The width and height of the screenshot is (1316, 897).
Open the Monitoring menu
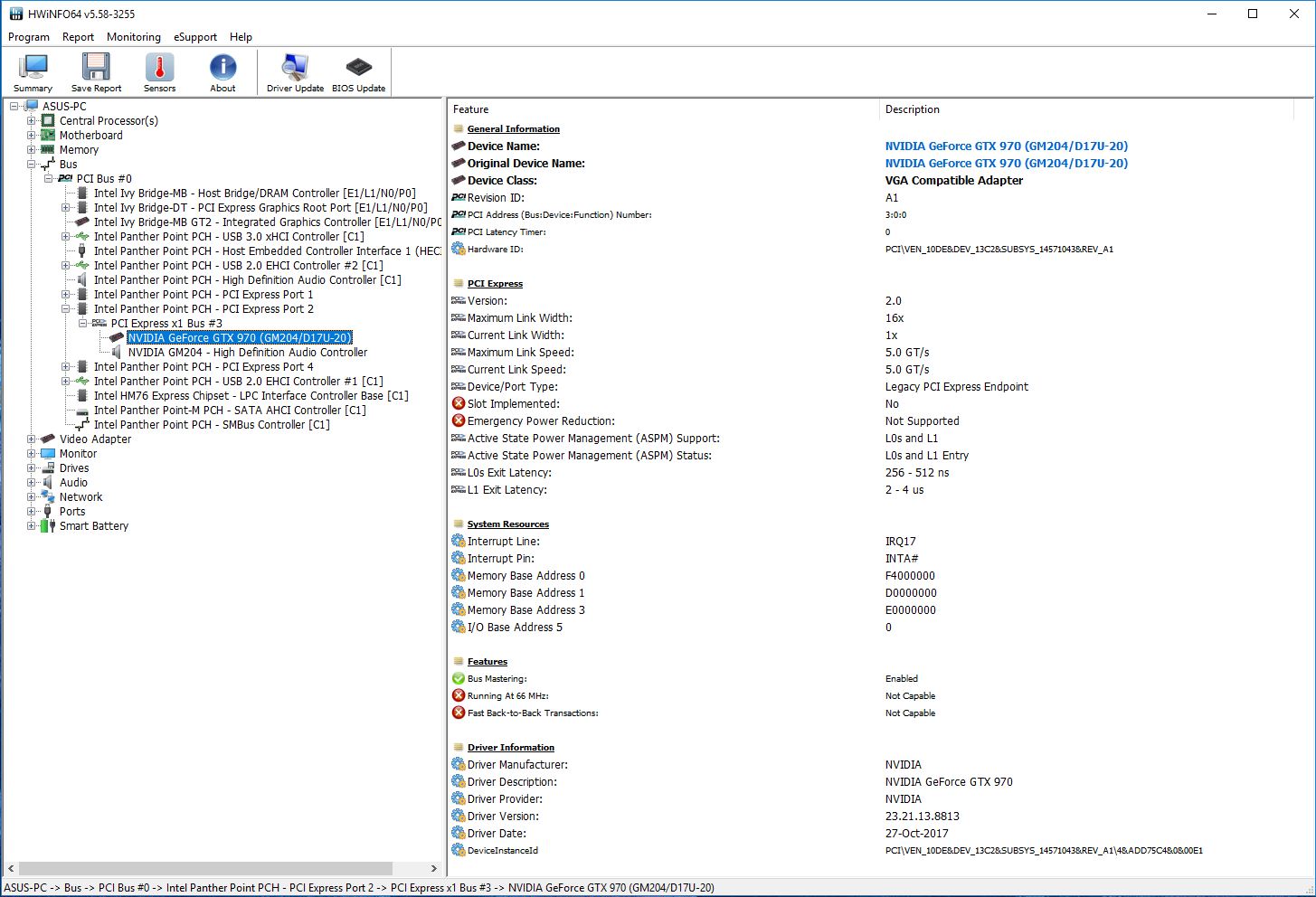click(134, 37)
